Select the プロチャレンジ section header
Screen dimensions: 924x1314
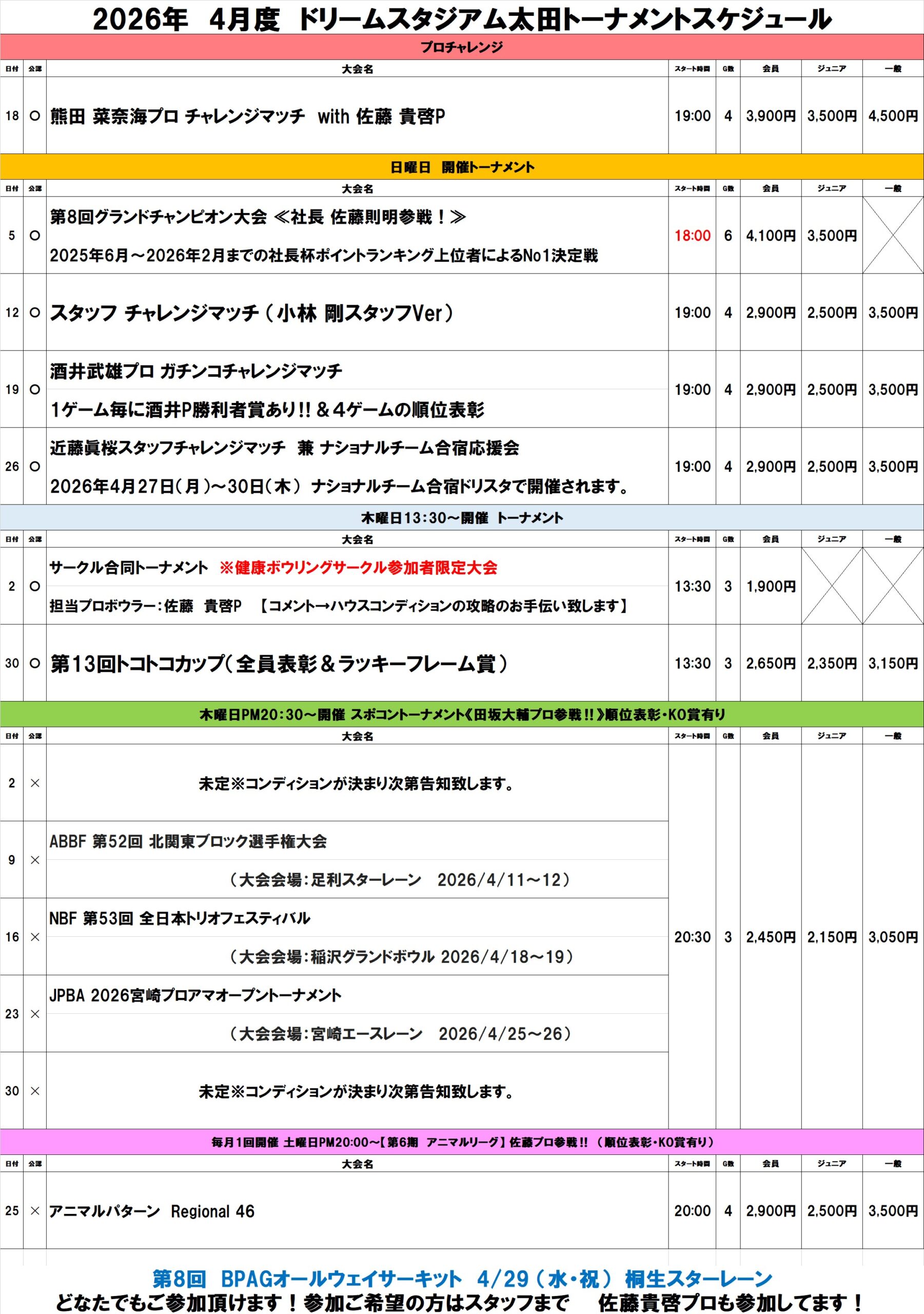[462, 47]
